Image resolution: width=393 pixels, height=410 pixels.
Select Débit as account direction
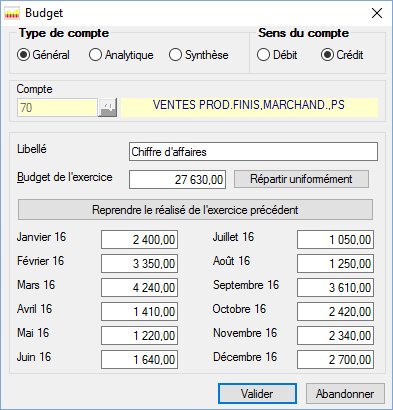click(277, 55)
